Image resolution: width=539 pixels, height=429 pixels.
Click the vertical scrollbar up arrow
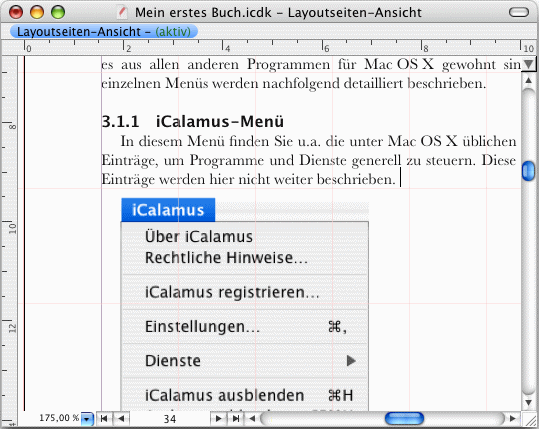[x=528, y=81]
